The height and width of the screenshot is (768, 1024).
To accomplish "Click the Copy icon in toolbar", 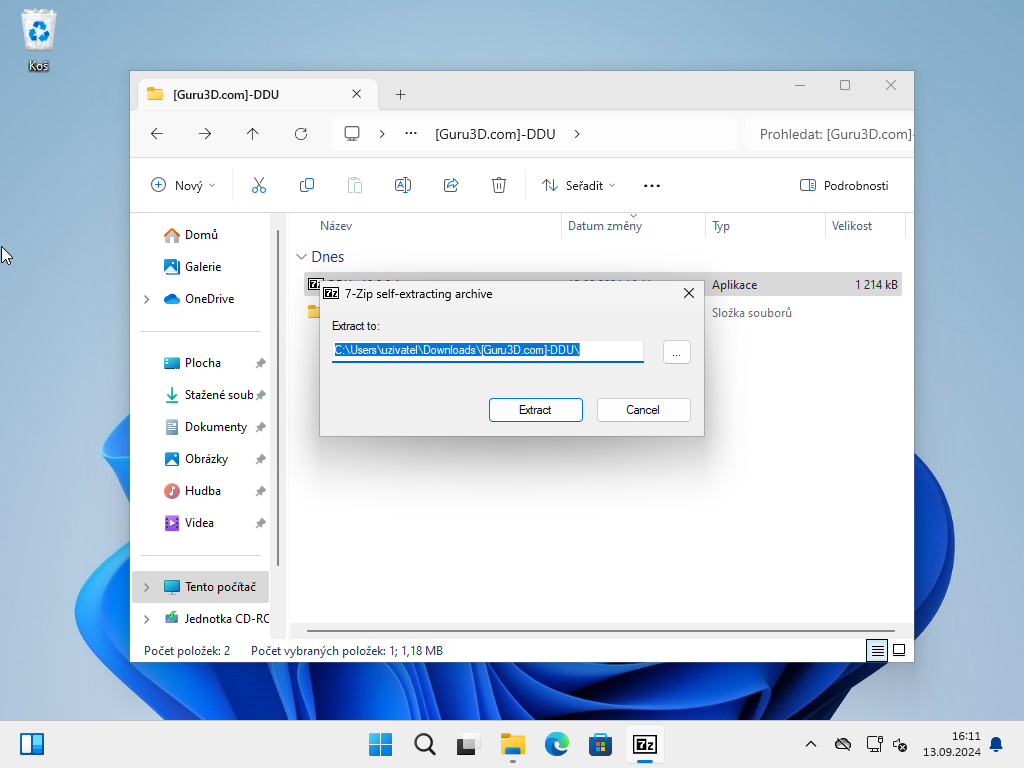I will (307, 185).
